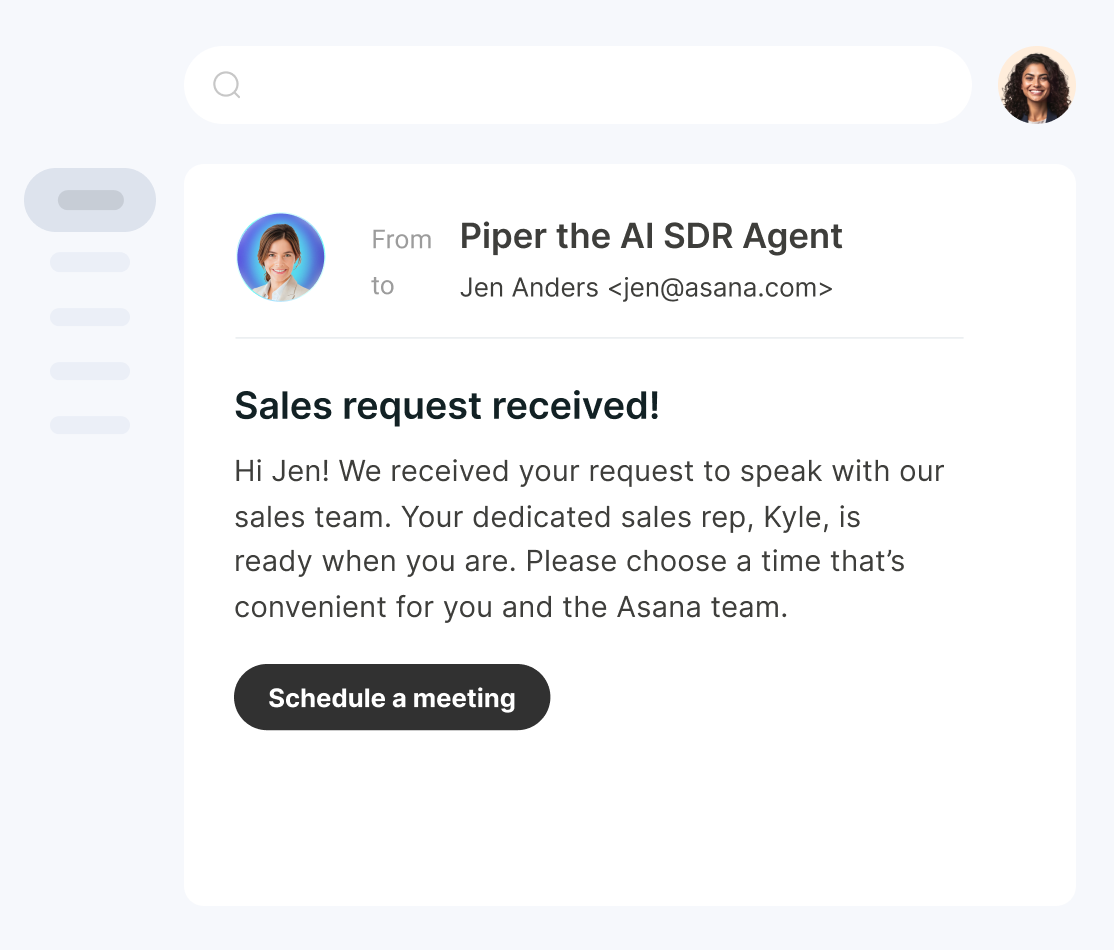This screenshot has width=1114, height=950.
Task: Click the bottom sidebar navigation item
Action: coord(89,424)
